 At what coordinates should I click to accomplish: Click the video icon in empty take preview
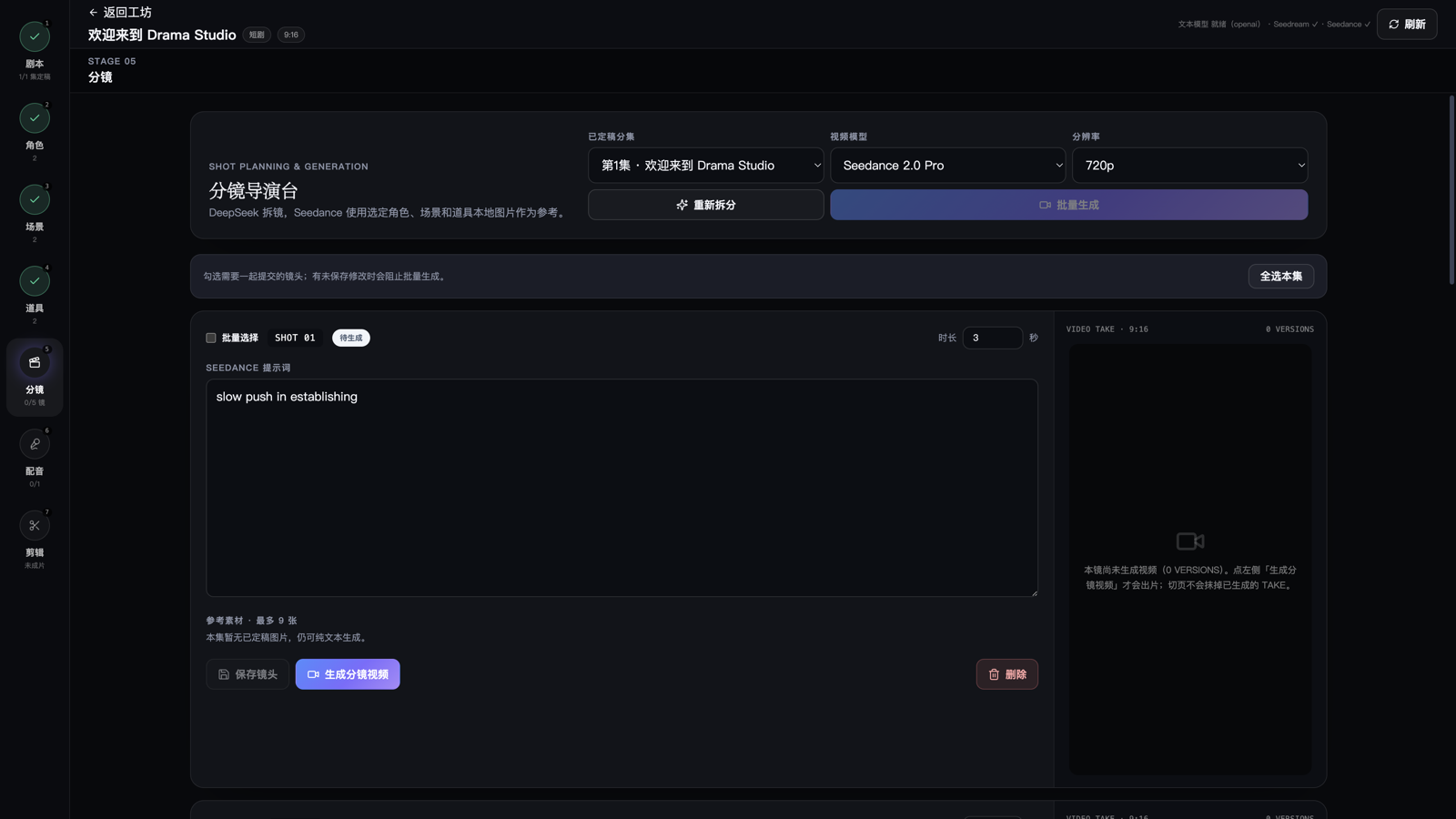coord(1190,541)
